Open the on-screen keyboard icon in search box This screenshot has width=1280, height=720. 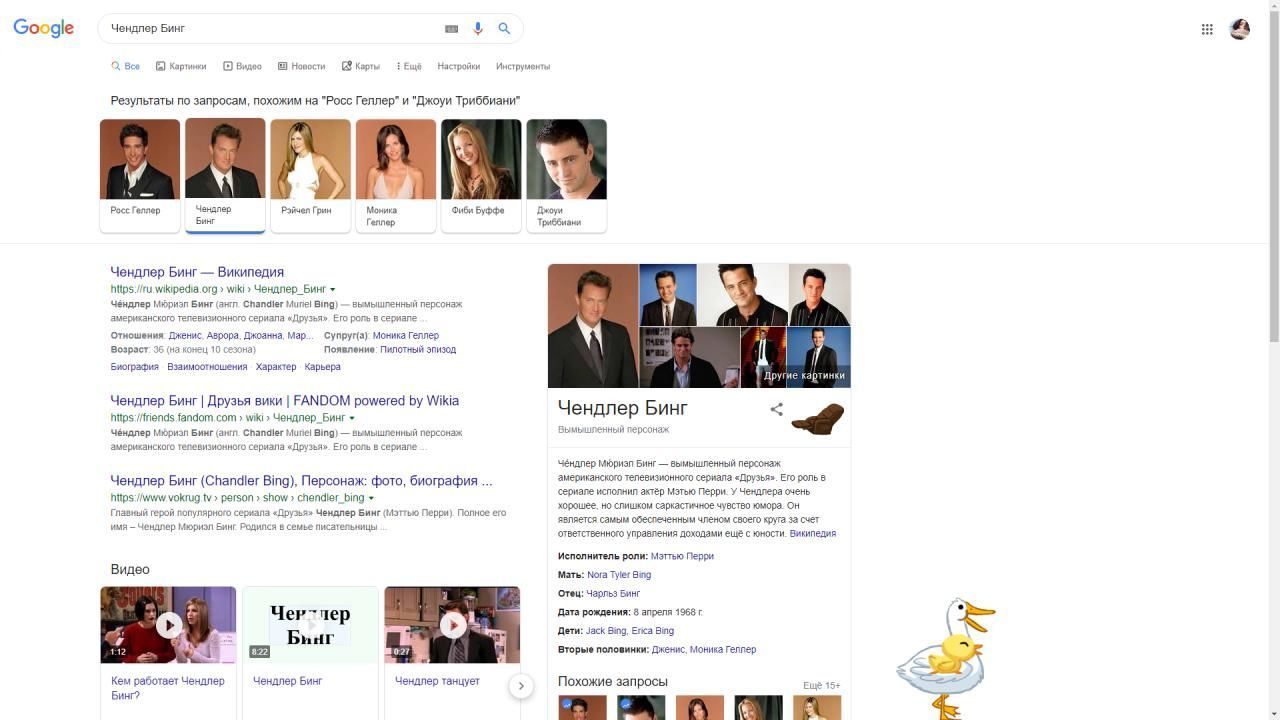(451, 29)
